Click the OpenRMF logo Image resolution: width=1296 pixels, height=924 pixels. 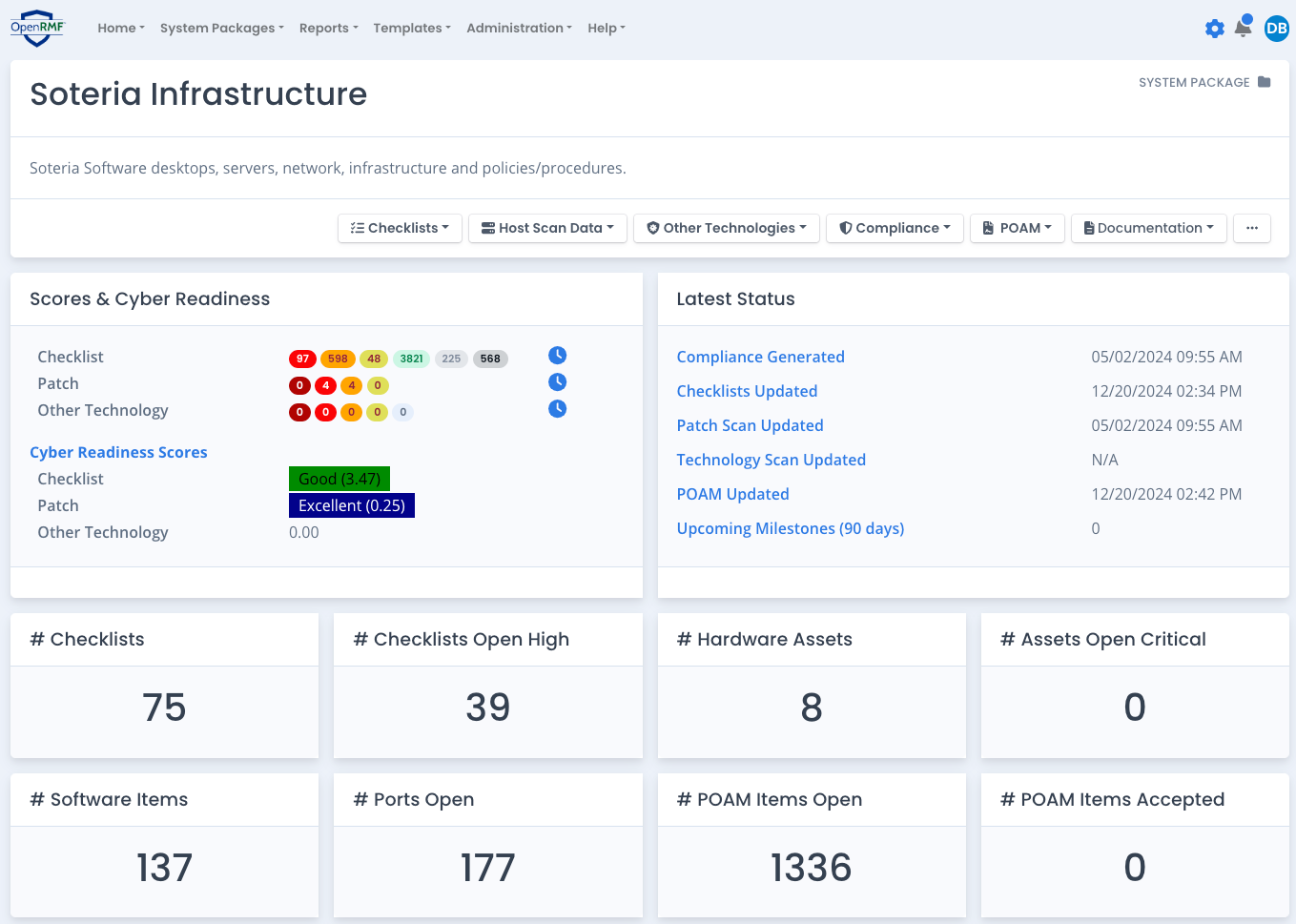tap(38, 28)
